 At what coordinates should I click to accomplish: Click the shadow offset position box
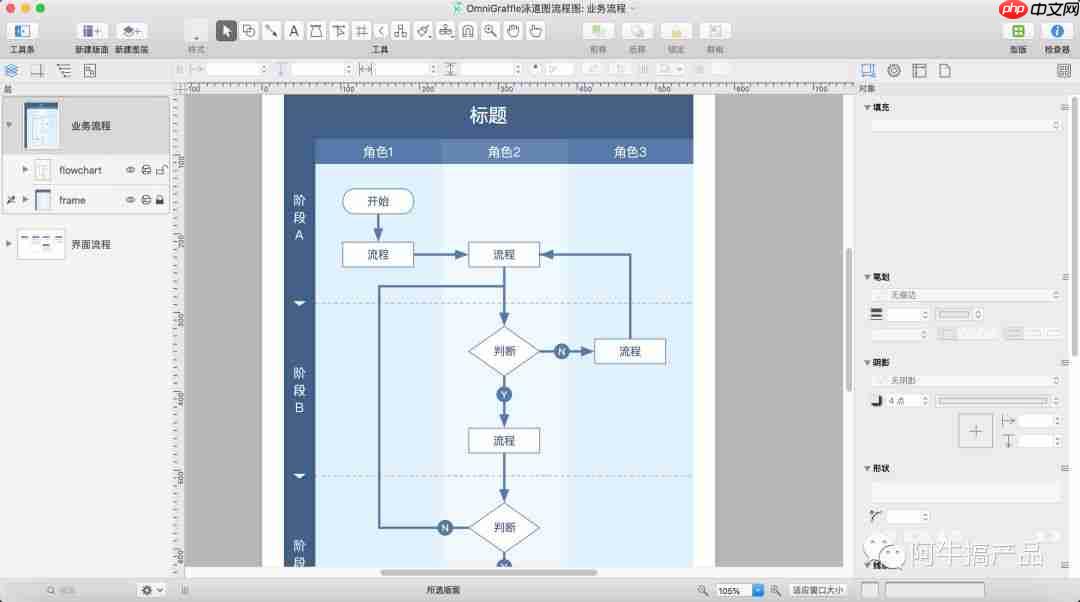[976, 431]
